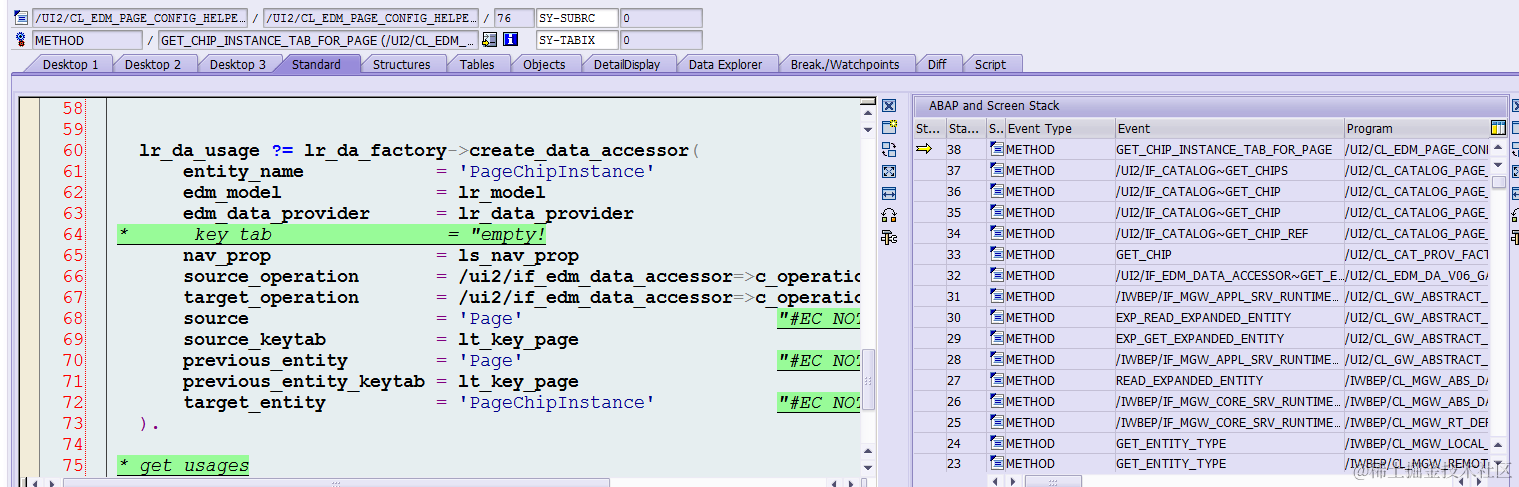The image size is (1519, 487).
Task: Click the source icon in stack row 27
Action: coord(997,380)
